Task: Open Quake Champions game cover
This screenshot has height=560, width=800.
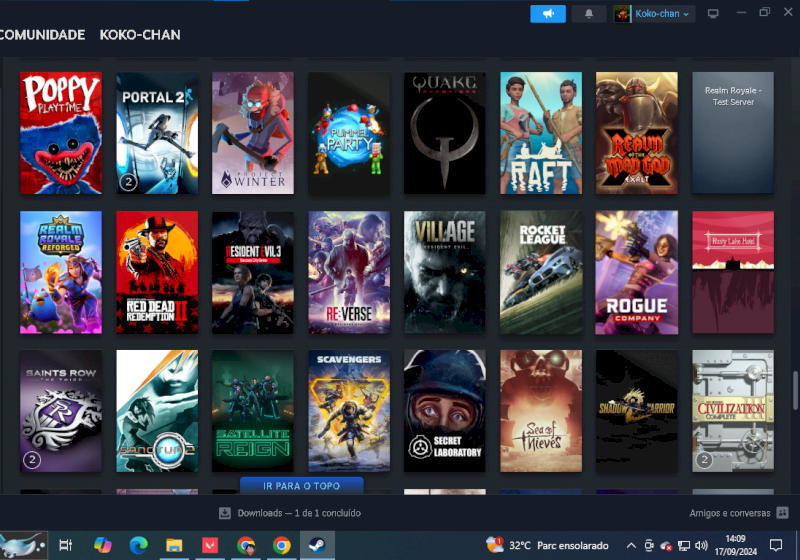Action: tap(445, 133)
